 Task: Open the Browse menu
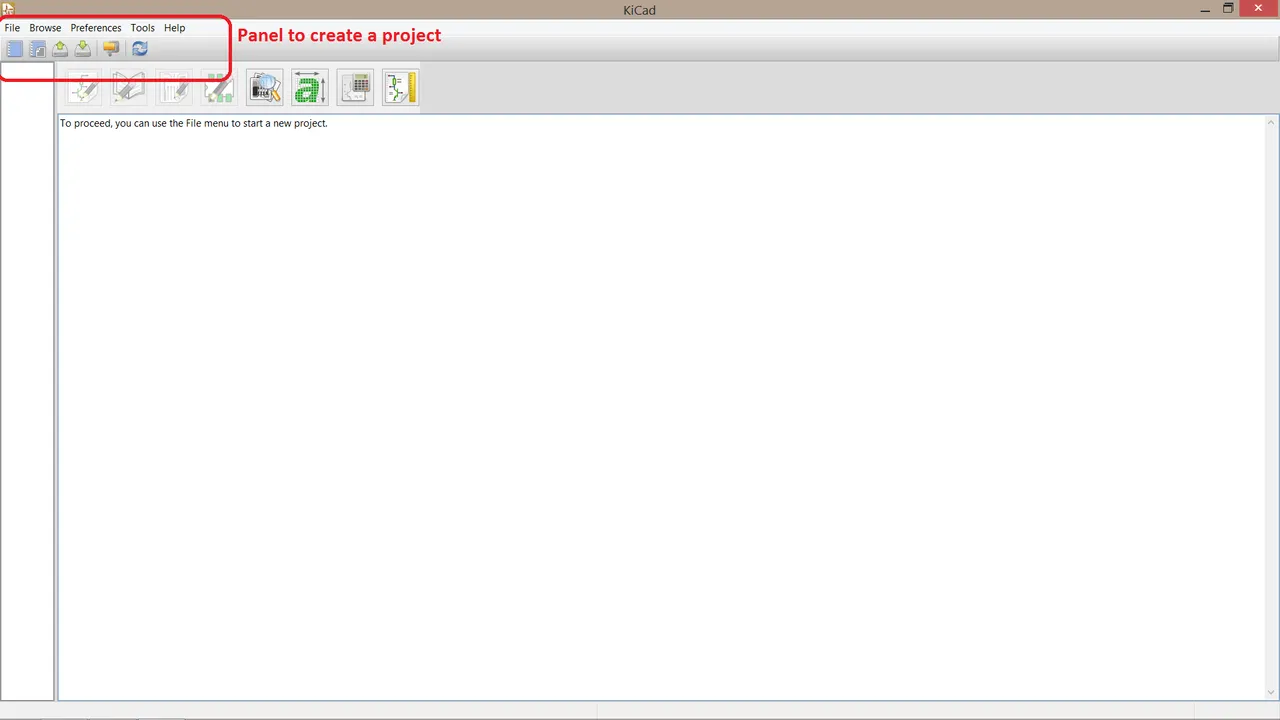[45, 28]
